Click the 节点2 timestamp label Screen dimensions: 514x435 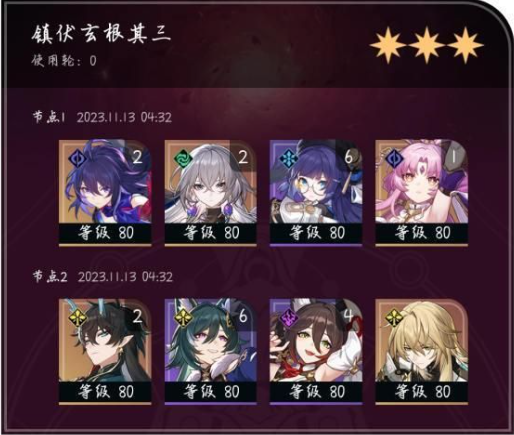[103, 277]
